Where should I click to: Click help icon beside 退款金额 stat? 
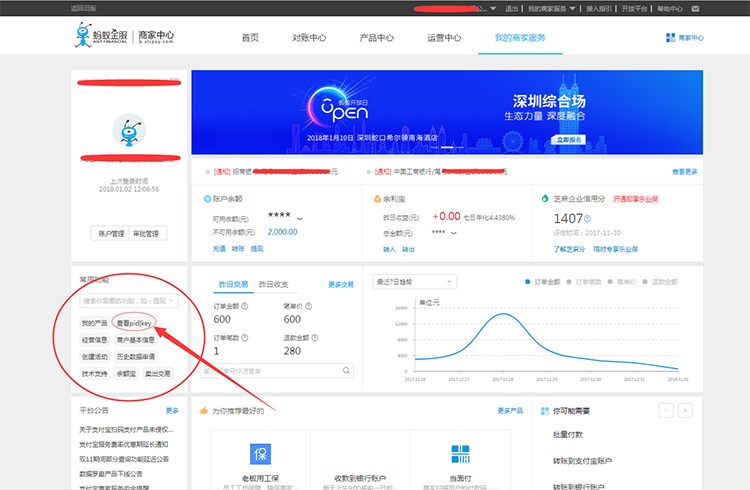tap(315, 337)
